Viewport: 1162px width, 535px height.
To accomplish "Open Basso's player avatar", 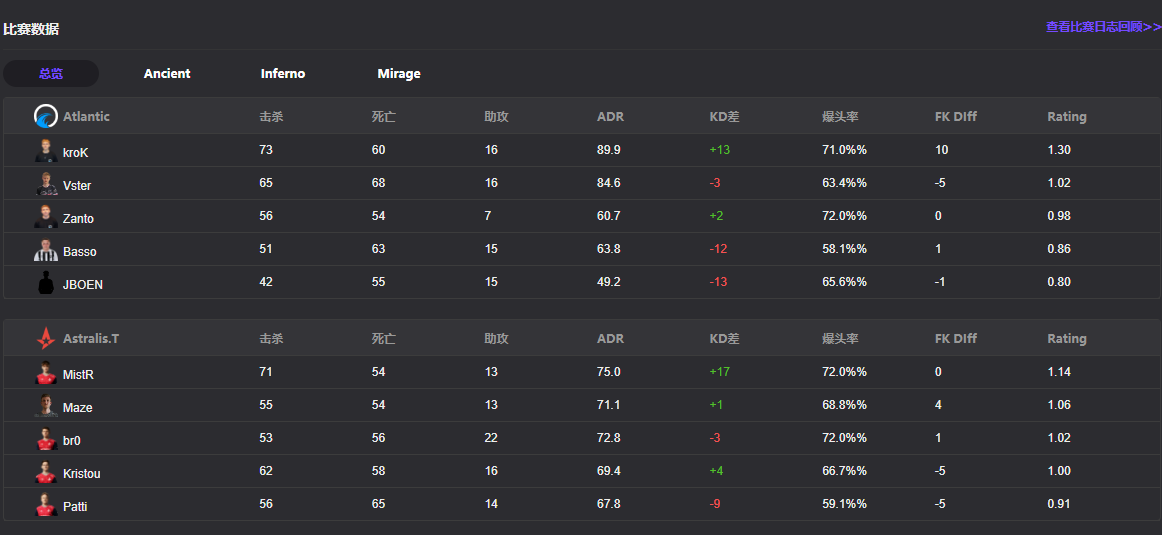I will pyautogui.click(x=46, y=249).
